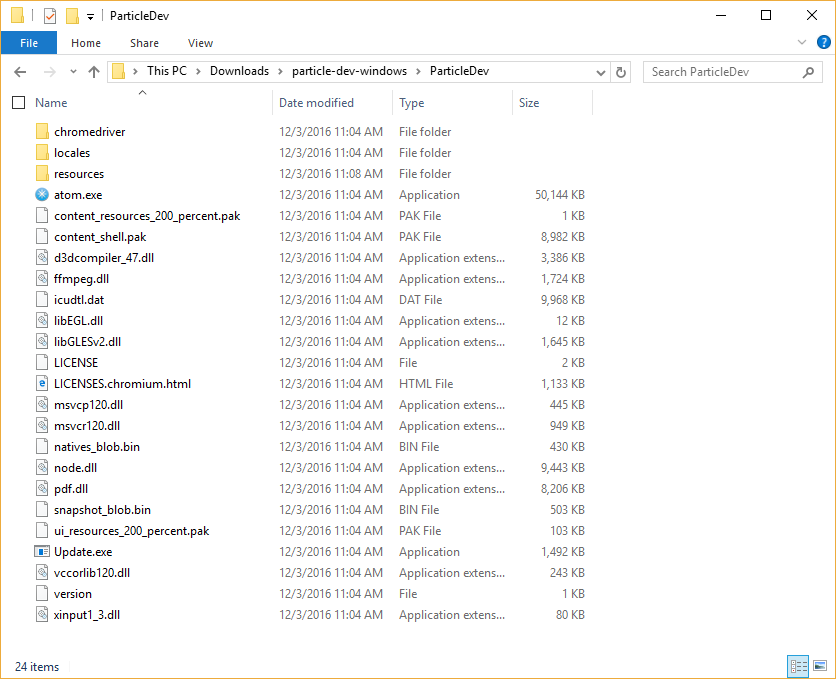This screenshot has width=836, height=679.
Task: Click the DAT File type cell
Action: click(421, 300)
